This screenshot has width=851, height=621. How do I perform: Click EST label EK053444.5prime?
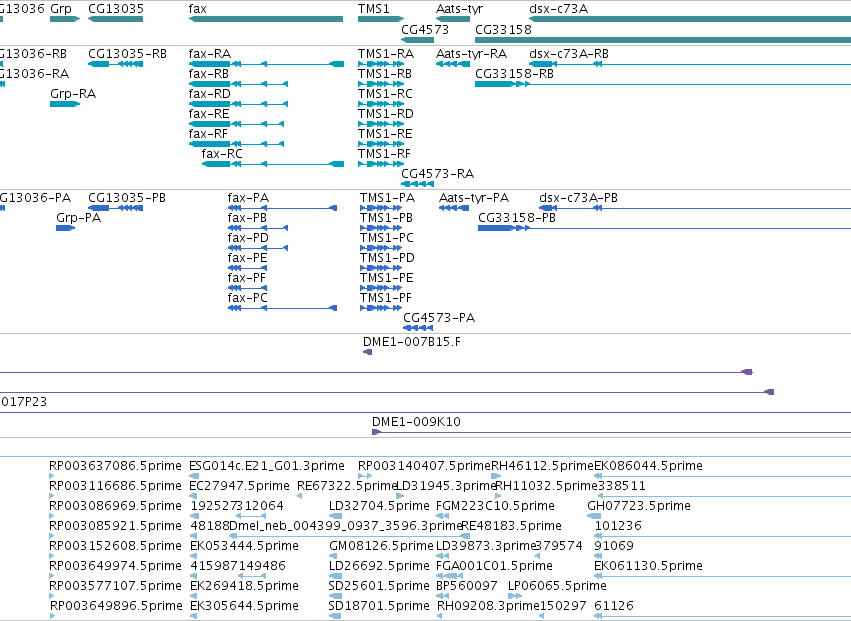(244, 547)
